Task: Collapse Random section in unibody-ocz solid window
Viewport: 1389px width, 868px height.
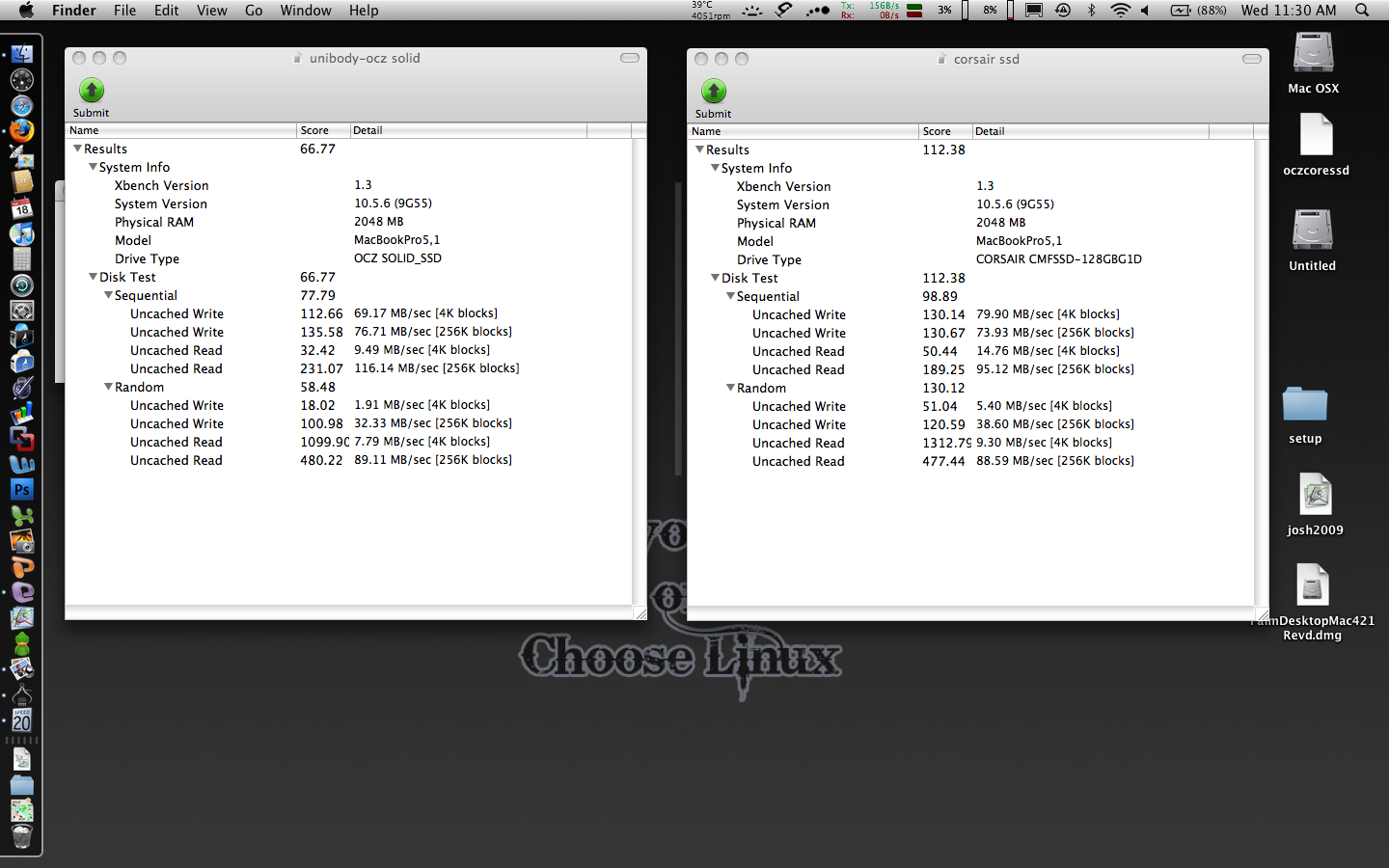Action: pos(108,387)
